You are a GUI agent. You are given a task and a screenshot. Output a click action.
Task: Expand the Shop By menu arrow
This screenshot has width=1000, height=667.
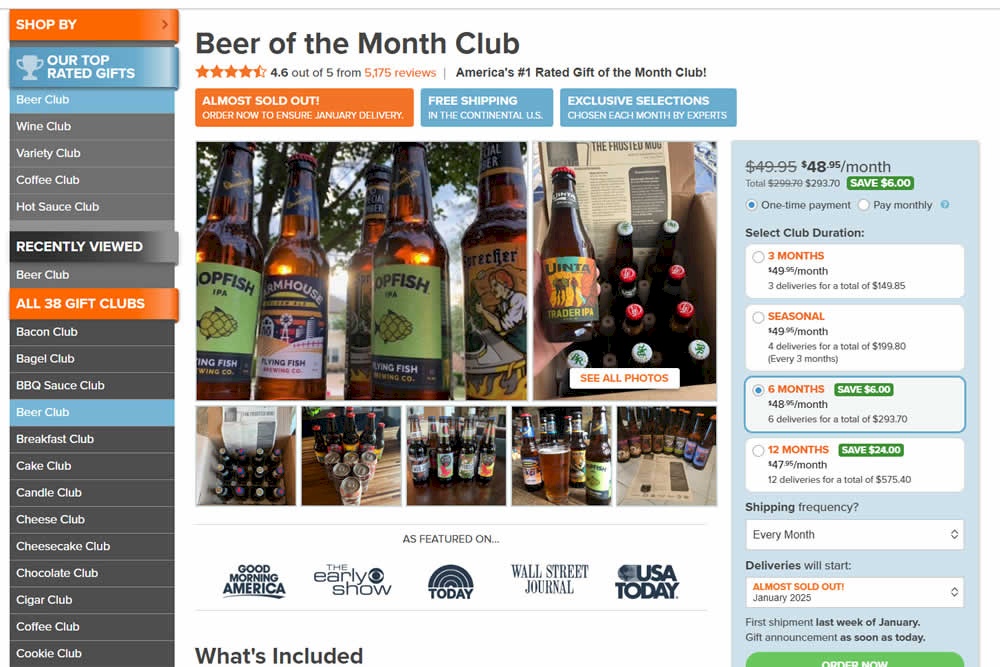[x=165, y=24]
